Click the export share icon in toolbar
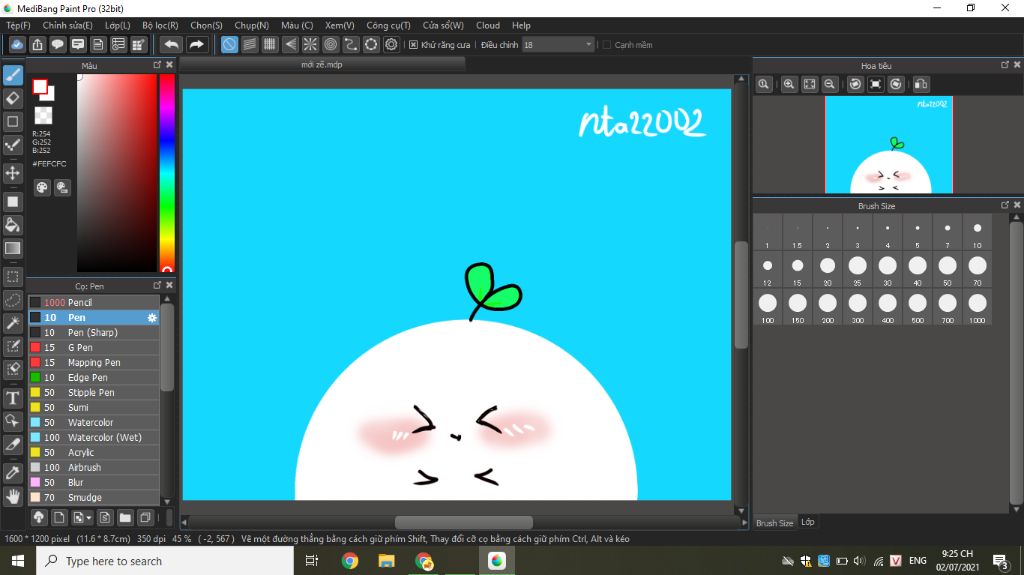Screen dimensions: 1024x575 click(37, 44)
